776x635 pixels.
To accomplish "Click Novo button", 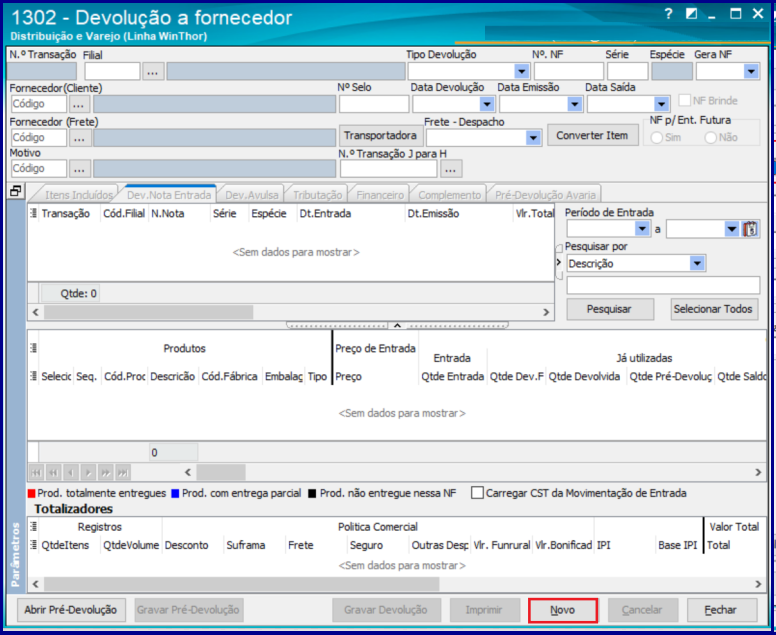I will point(563,610).
